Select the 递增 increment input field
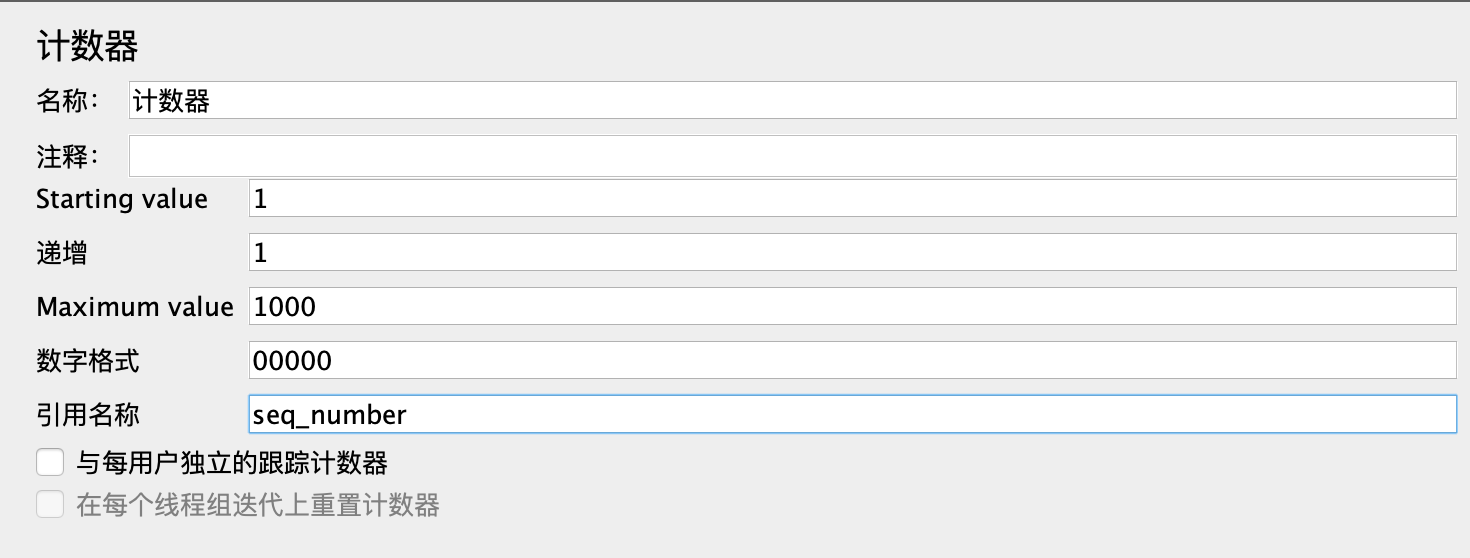 click(852, 252)
